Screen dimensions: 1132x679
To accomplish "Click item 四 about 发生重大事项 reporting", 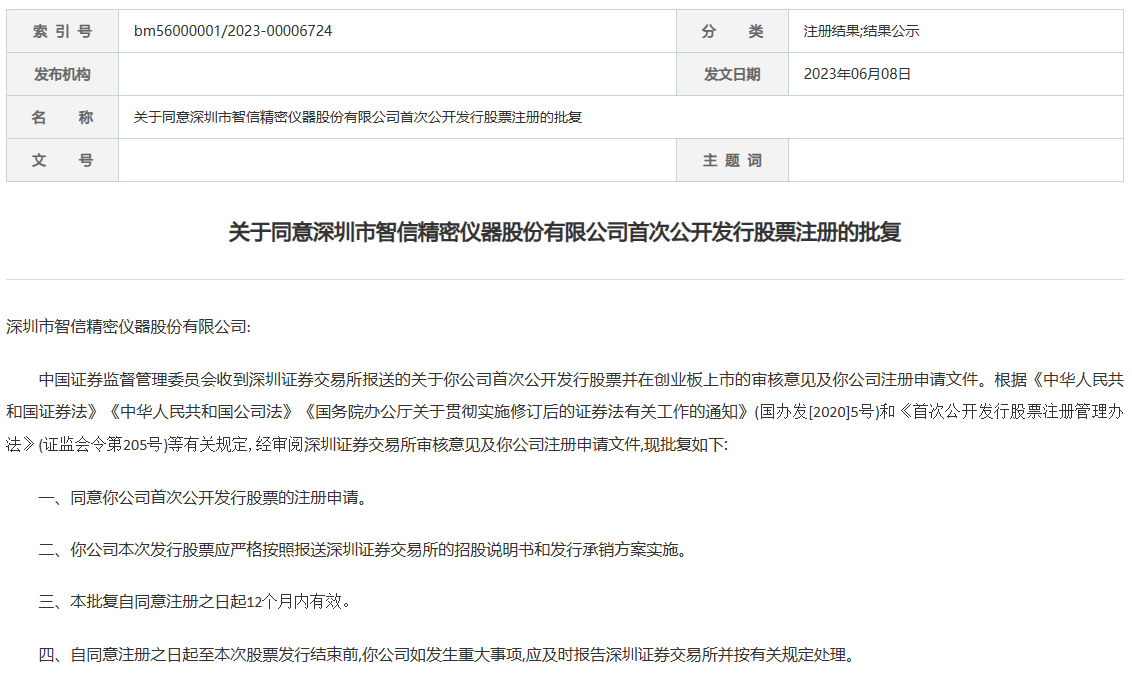I will click(x=448, y=655).
